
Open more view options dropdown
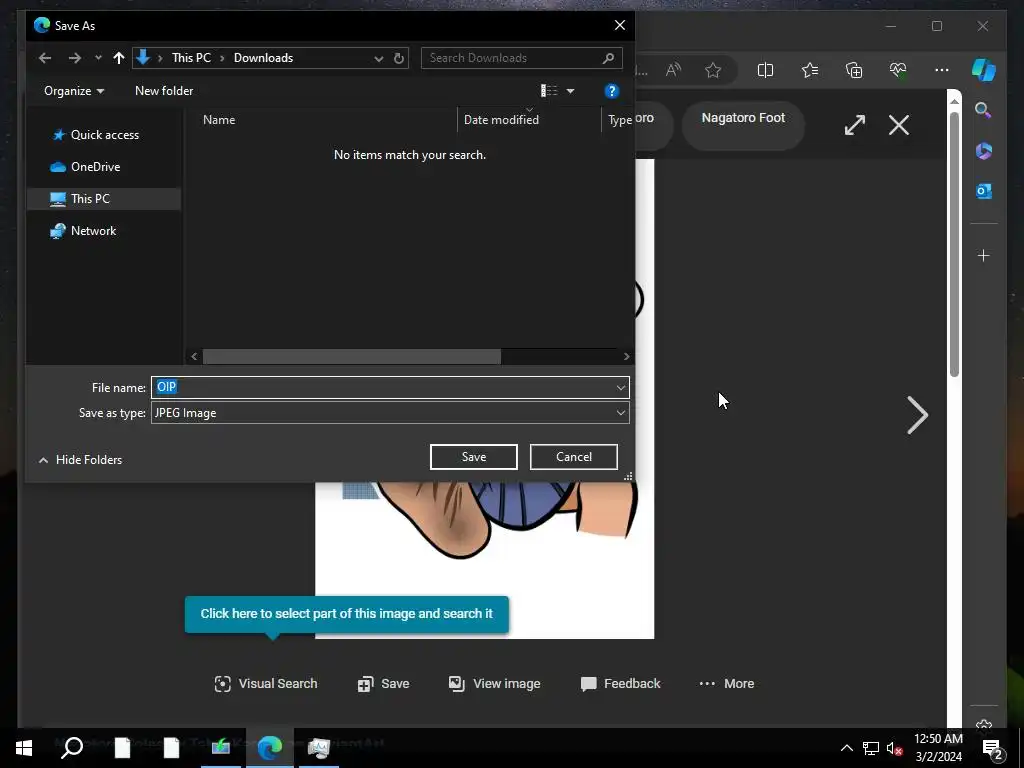pyautogui.click(x=570, y=91)
